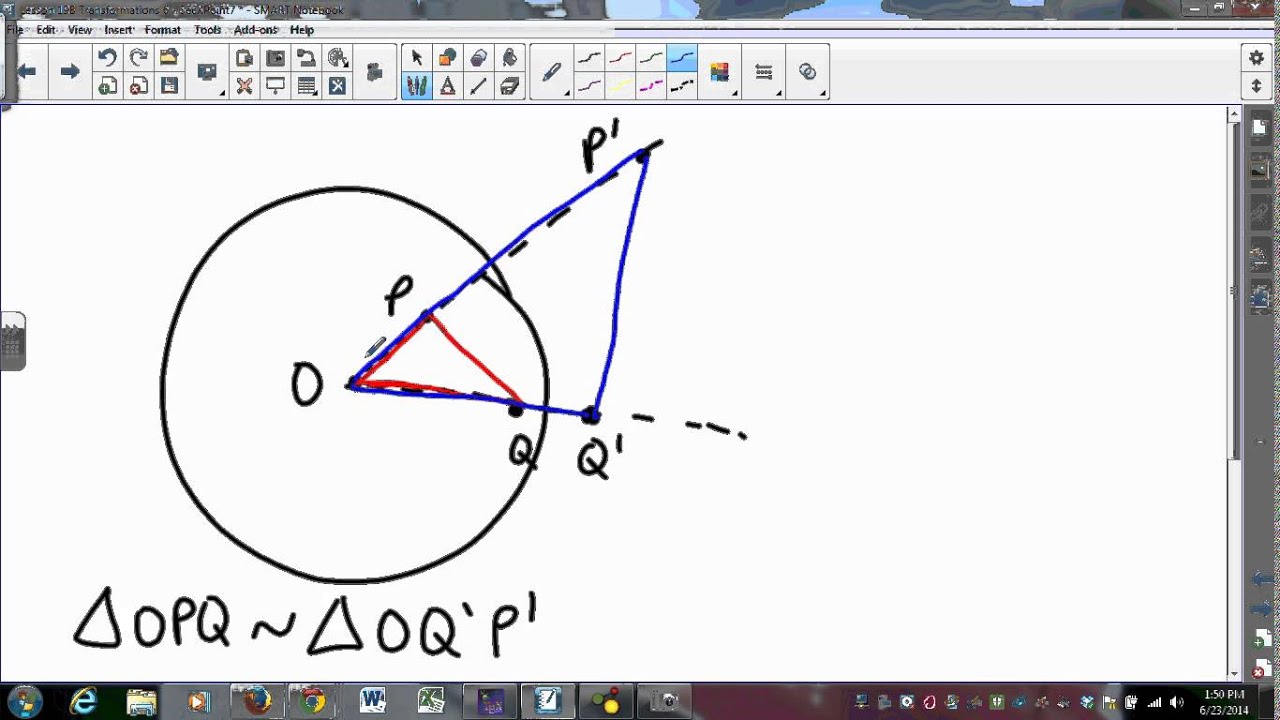Screen dimensions: 1280x720
Task: Open the screen capture toolbar
Action: [x=275, y=58]
